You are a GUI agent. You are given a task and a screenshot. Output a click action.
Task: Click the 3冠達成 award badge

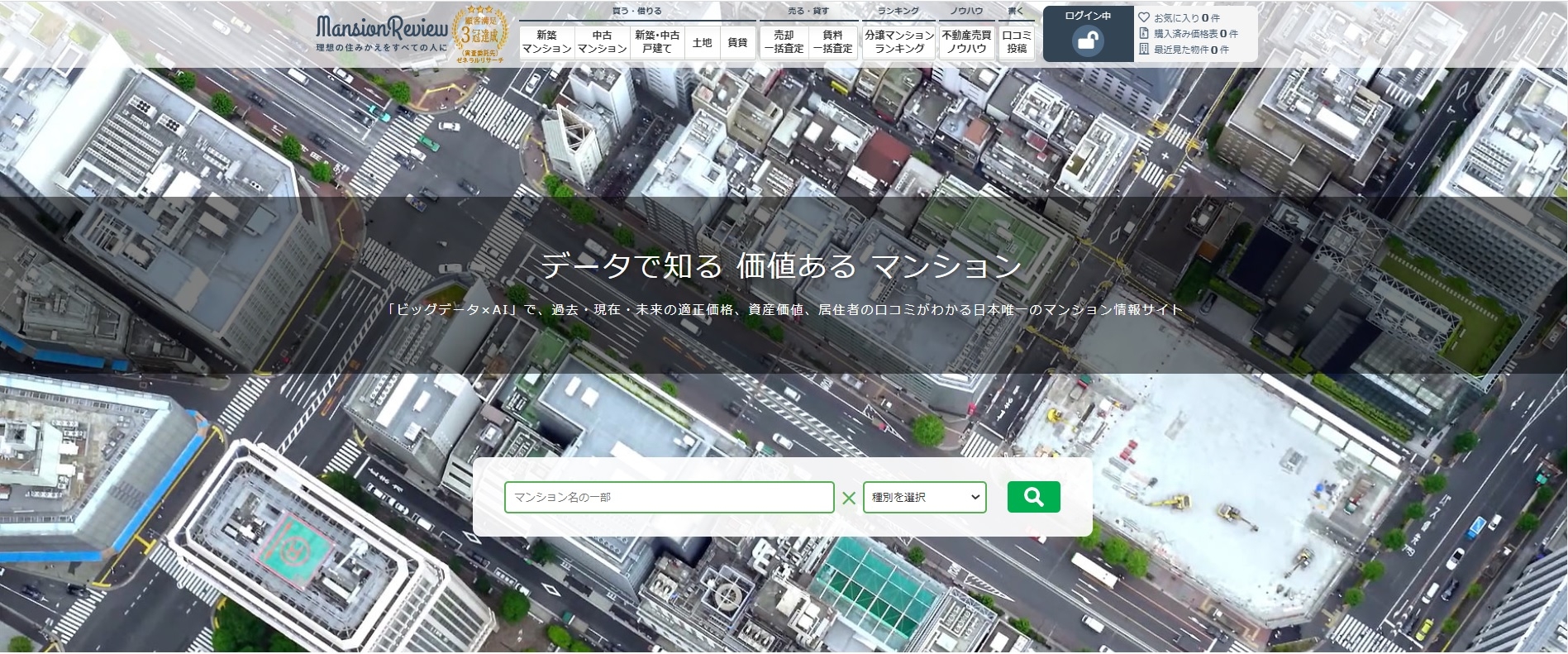click(480, 35)
